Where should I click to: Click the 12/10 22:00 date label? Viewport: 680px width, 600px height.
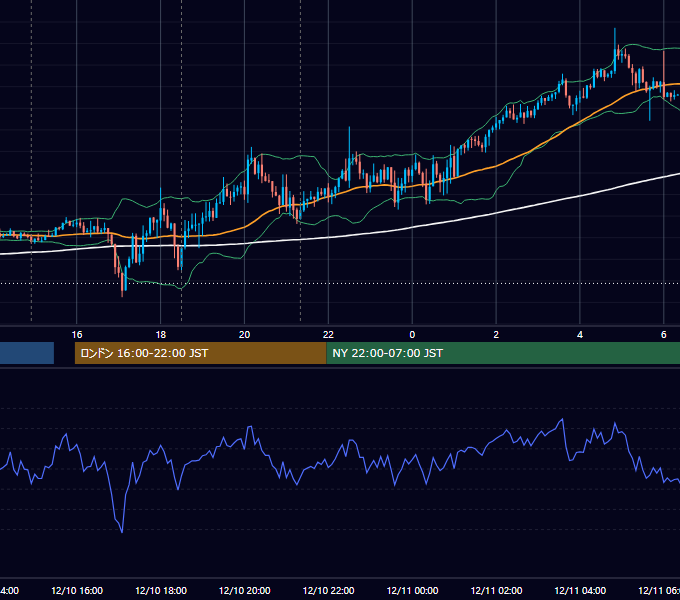coord(328,590)
